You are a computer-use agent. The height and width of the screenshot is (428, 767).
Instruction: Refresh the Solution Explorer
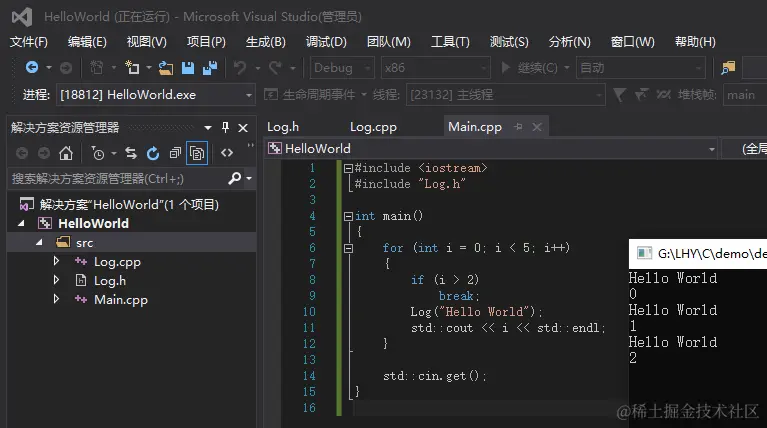[153, 153]
